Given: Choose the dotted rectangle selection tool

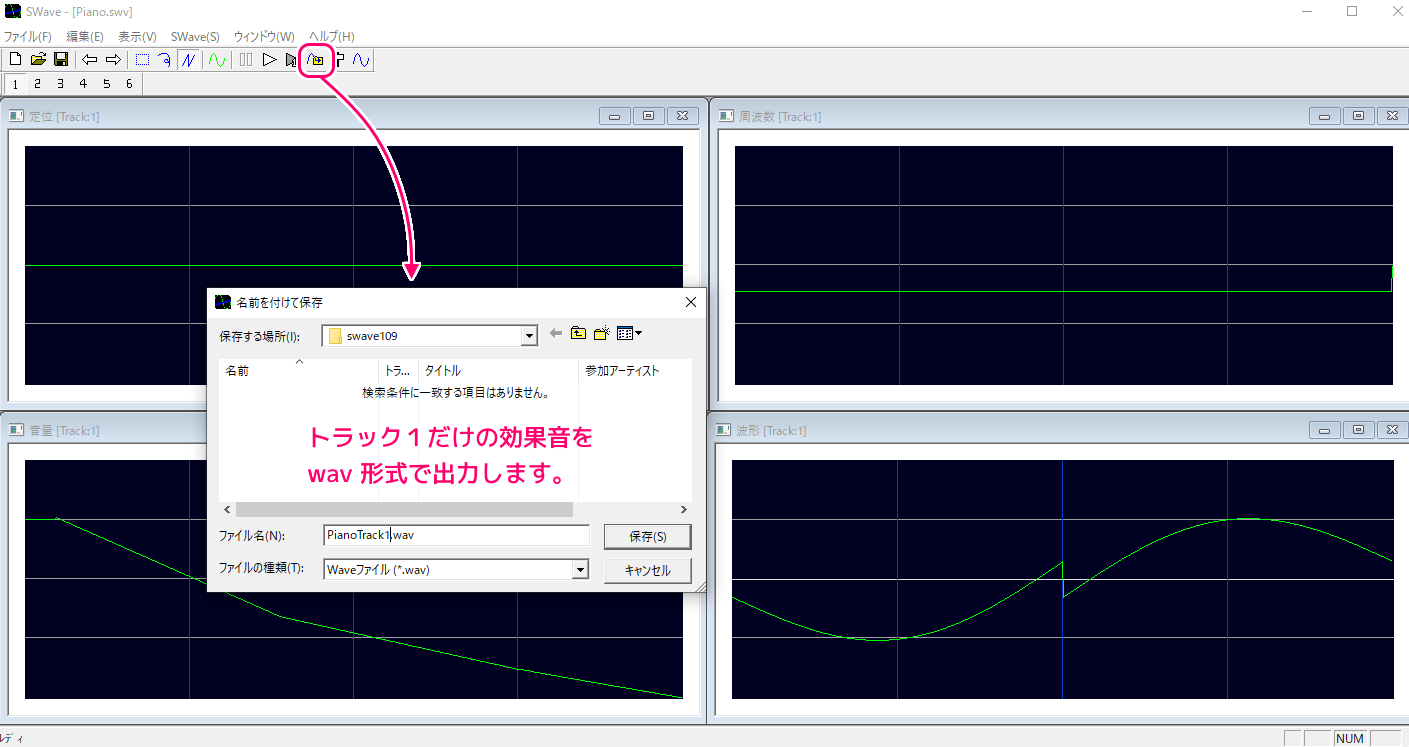Looking at the screenshot, I should point(142,60).
